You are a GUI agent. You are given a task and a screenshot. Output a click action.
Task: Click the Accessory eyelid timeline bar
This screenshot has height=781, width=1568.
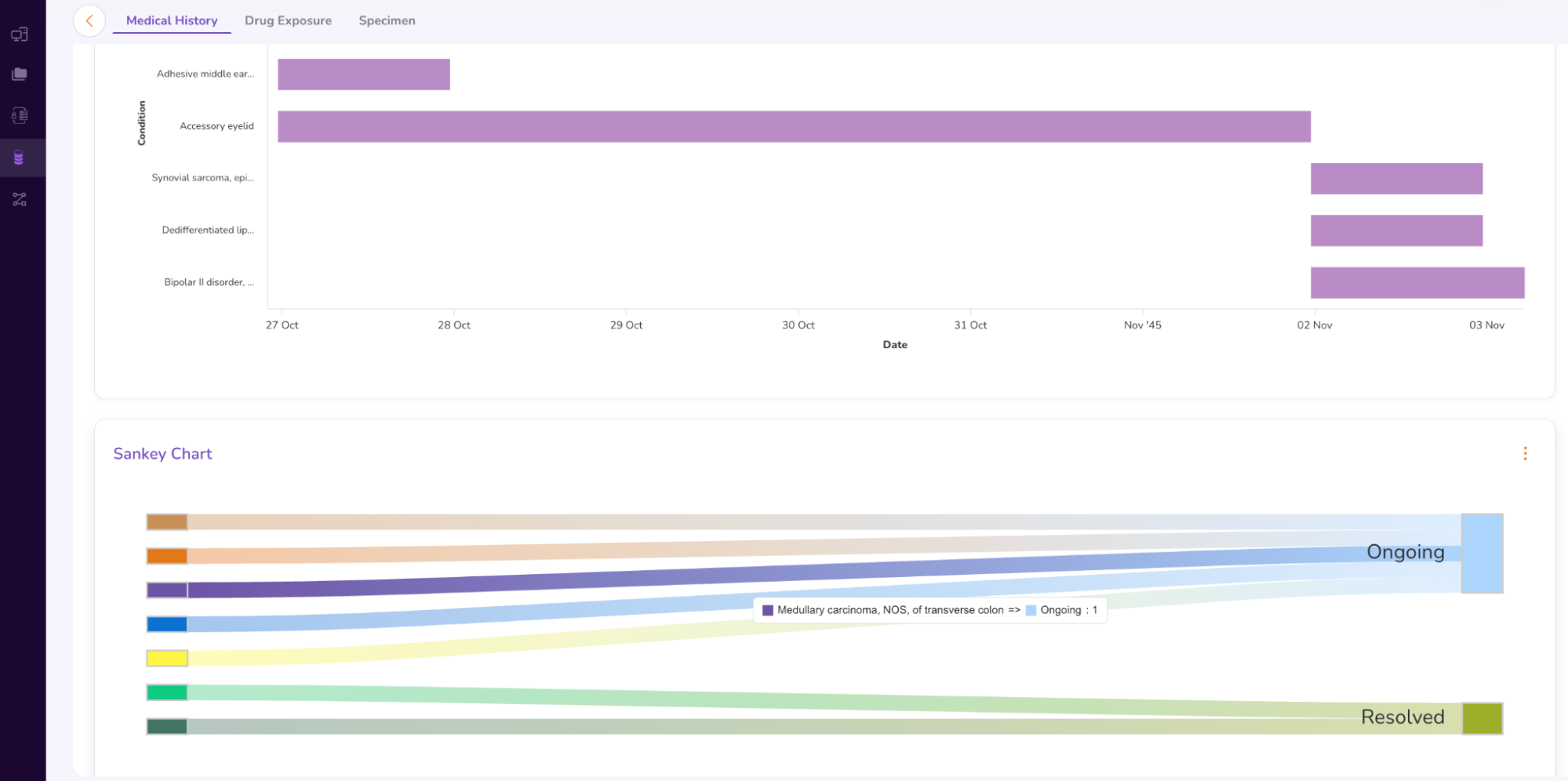click(793, 126)
